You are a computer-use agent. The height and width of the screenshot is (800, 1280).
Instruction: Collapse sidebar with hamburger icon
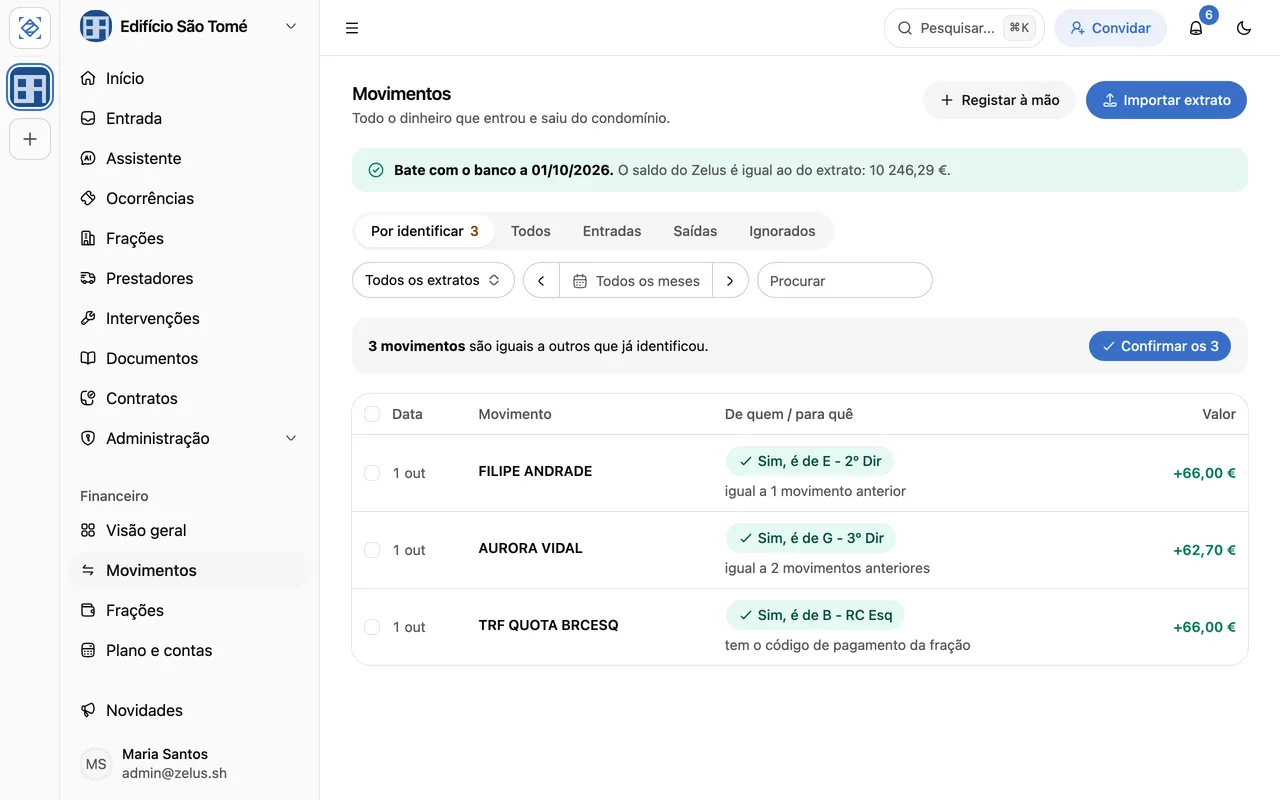352,28
